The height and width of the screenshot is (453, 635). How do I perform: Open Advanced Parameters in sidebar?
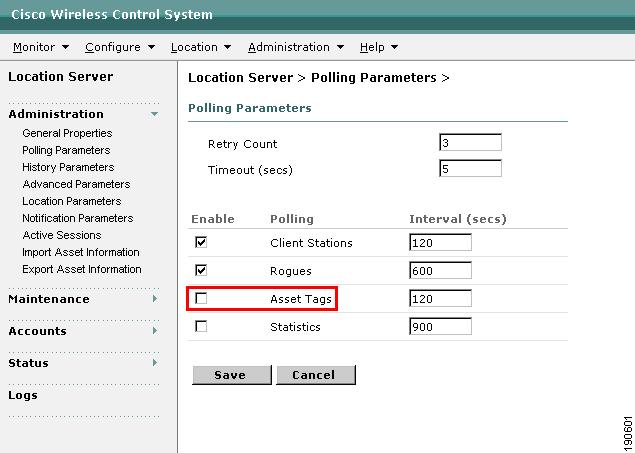(x=76, y=184)
